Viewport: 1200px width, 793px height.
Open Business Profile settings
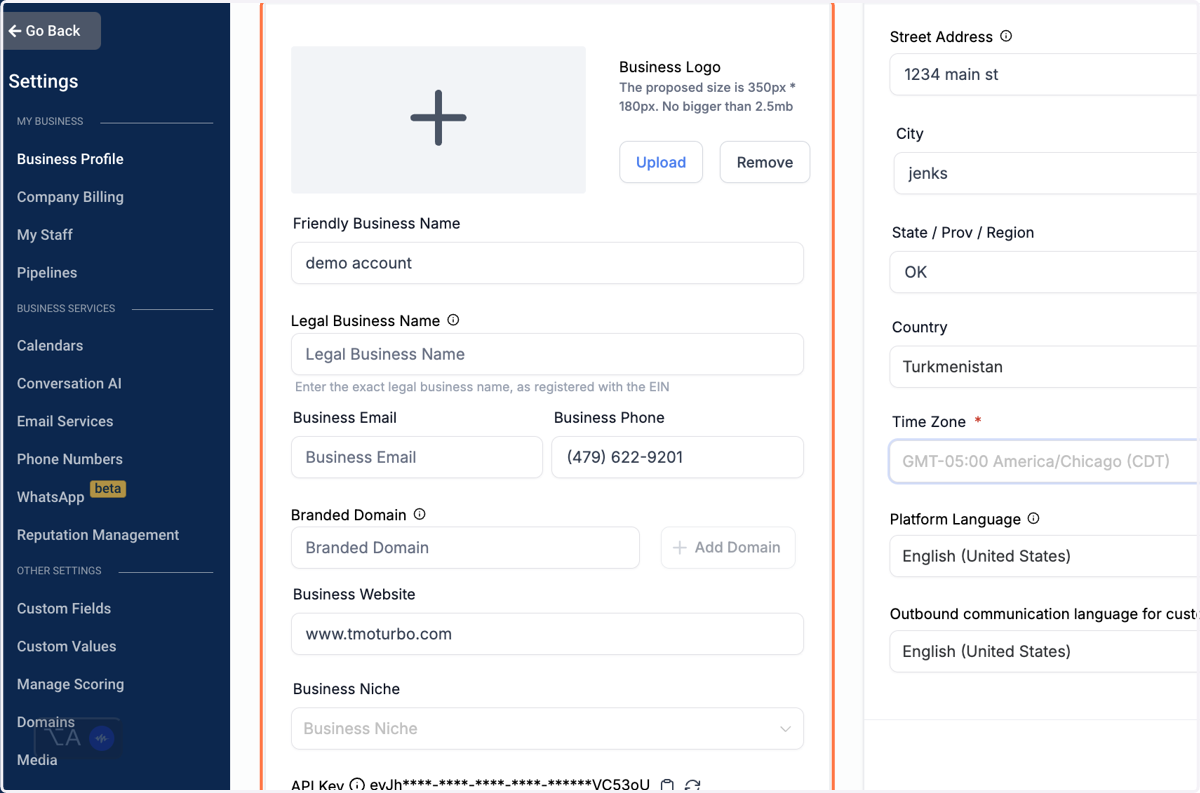(70, 159)
